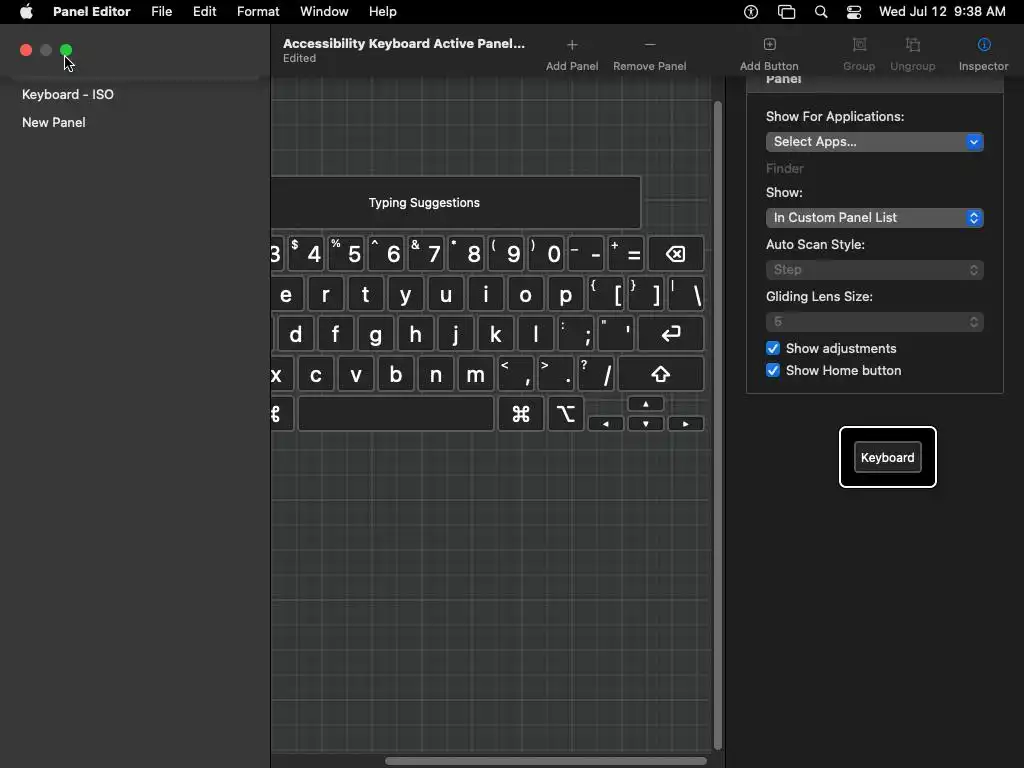
Task: Toggle Show adjustments checkbox
Action: [773, 348]
